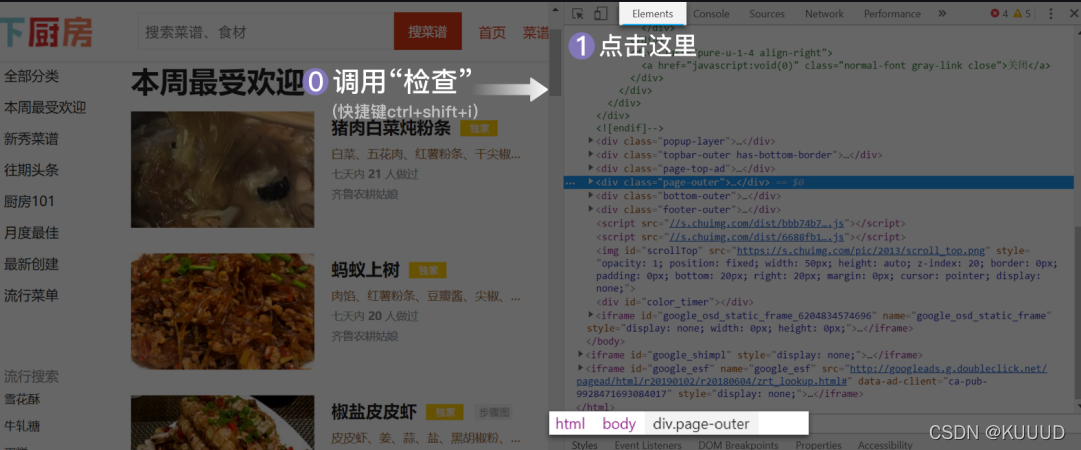Click the 蚂蚁上树 recipe thumbnail
The image size is (1081, 450).
tap(222, 311)
